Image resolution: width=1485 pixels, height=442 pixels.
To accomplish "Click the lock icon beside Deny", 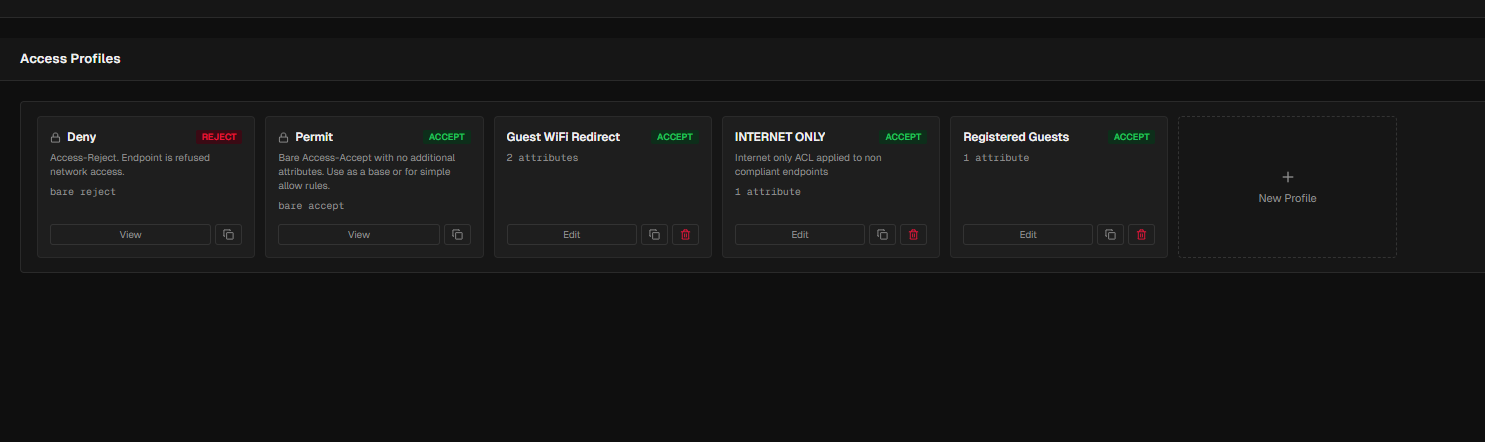I will click(x=56, y=137).
